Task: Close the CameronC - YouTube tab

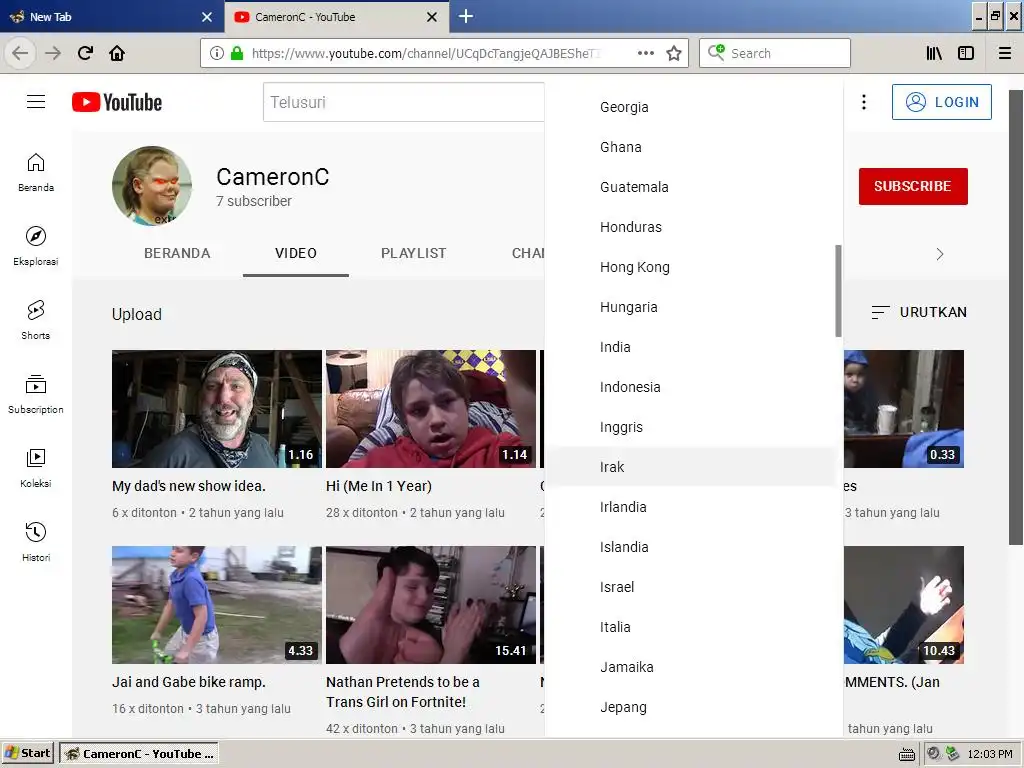Action: 432,17
